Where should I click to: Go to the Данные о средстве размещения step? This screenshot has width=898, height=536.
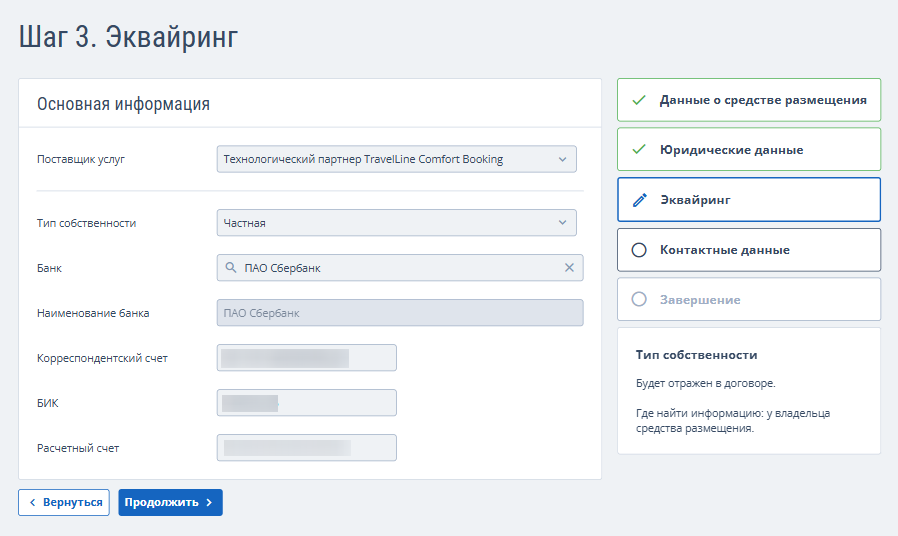point(762,100)
